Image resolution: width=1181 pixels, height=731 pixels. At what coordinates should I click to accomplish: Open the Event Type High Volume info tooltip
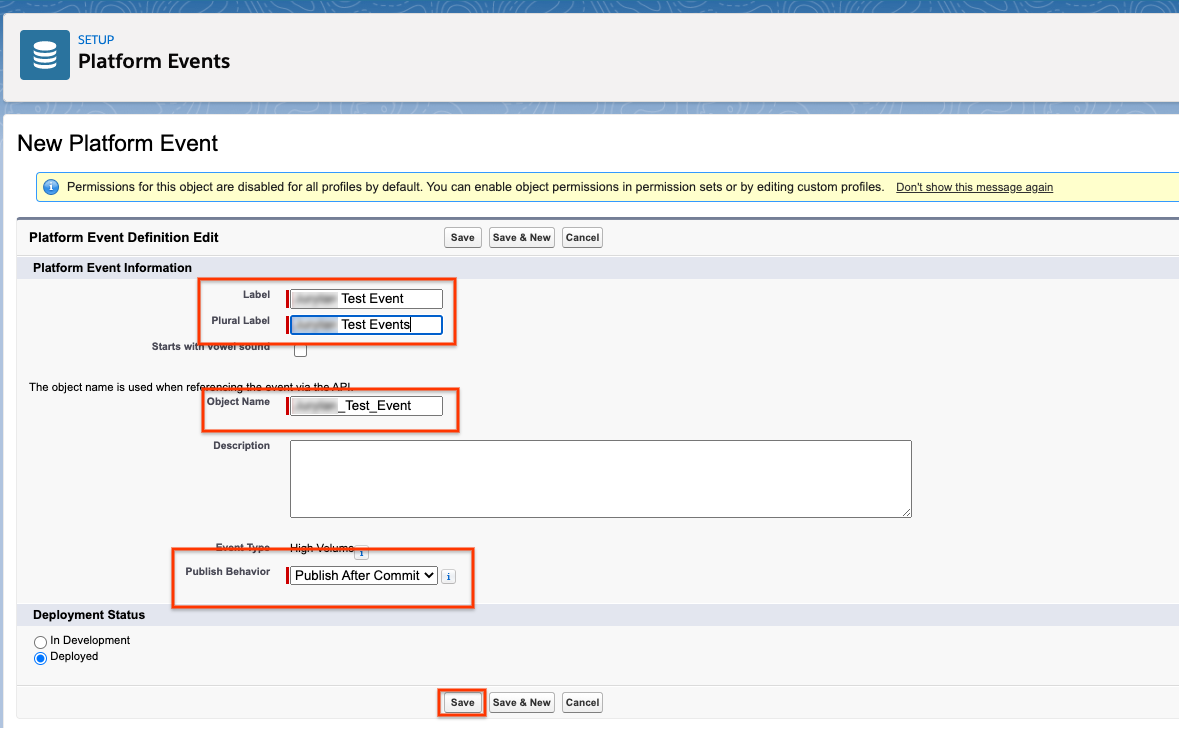click(x=361, y=552)
